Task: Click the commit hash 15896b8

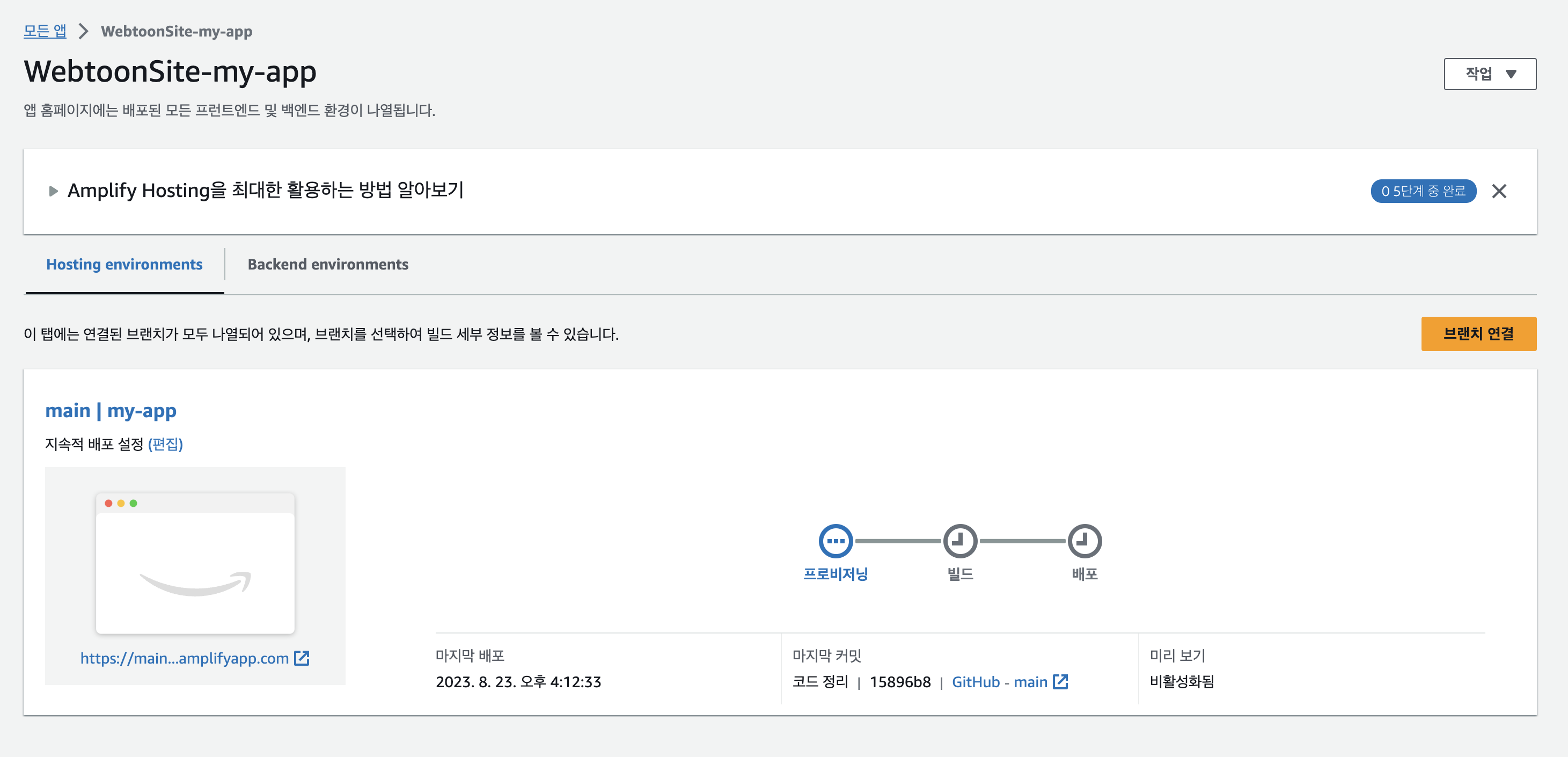Action: pyautogui.click(x=900, y=682)
